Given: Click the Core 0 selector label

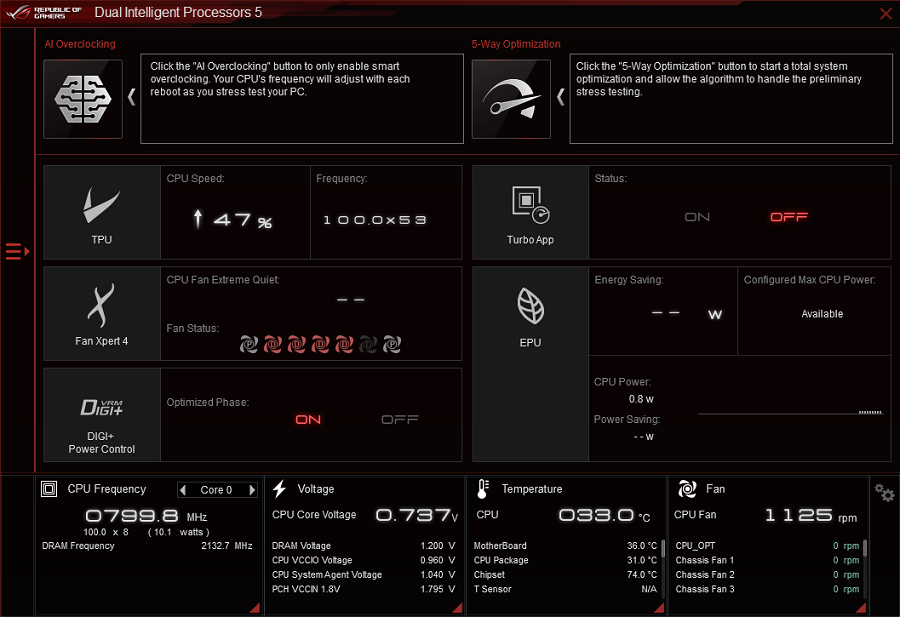Looking at the screenshot, I should (216, 490).
